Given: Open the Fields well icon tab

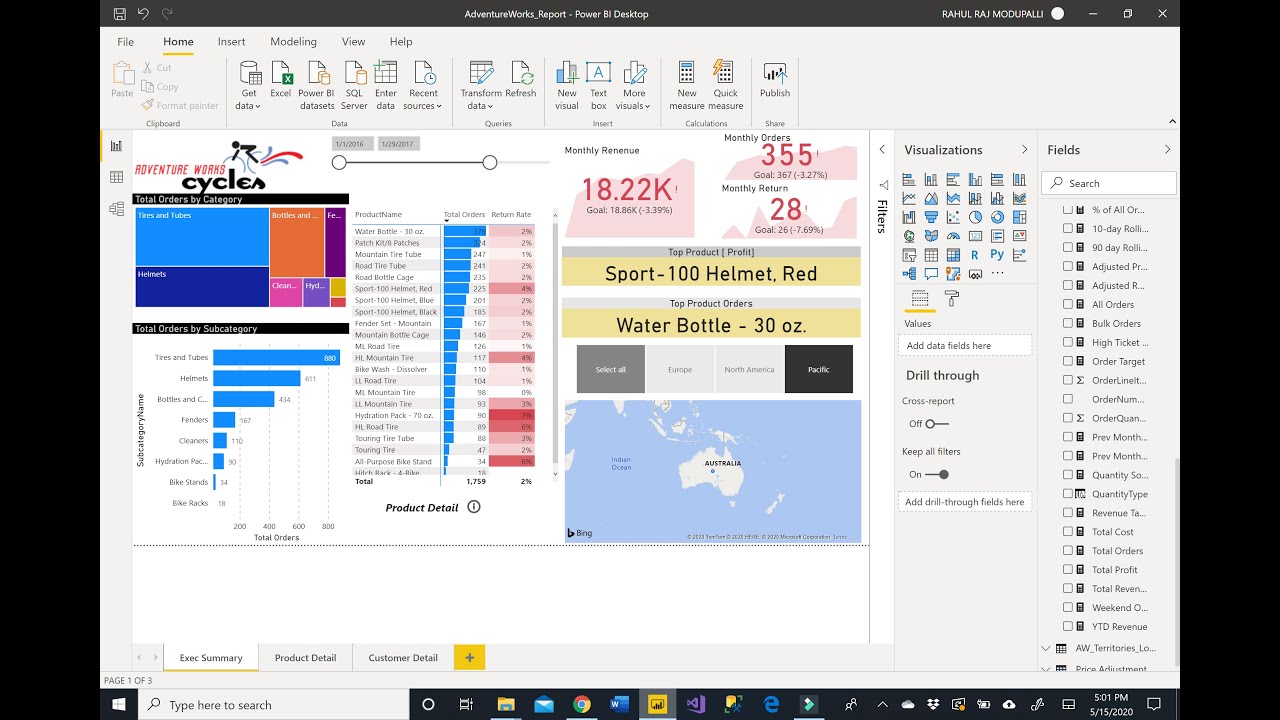Looking at the screenshot, I should tap(920, 299).
